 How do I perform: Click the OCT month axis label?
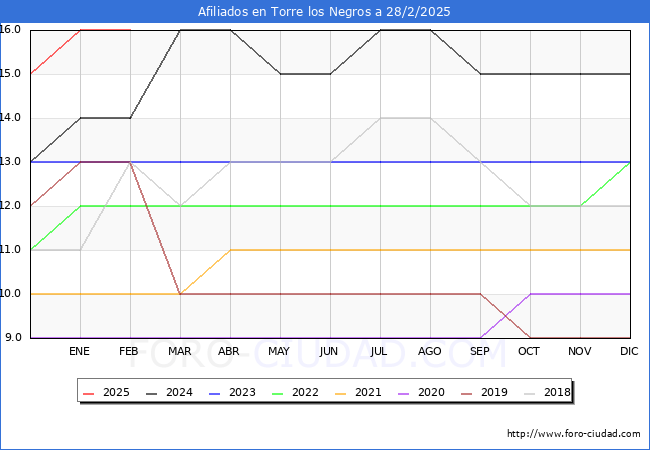(529, 351)
